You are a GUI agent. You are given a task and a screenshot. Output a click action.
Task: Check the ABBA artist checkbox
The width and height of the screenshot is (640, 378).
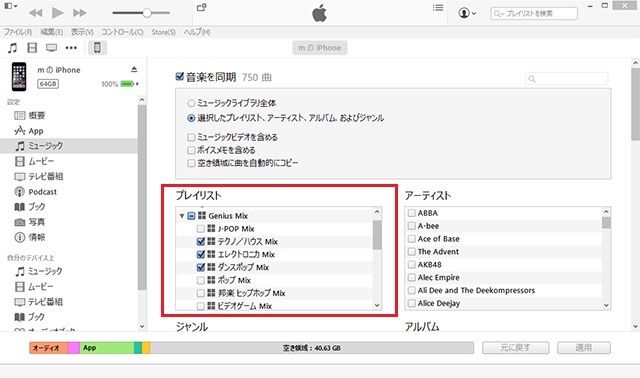[x=412, y=213]
